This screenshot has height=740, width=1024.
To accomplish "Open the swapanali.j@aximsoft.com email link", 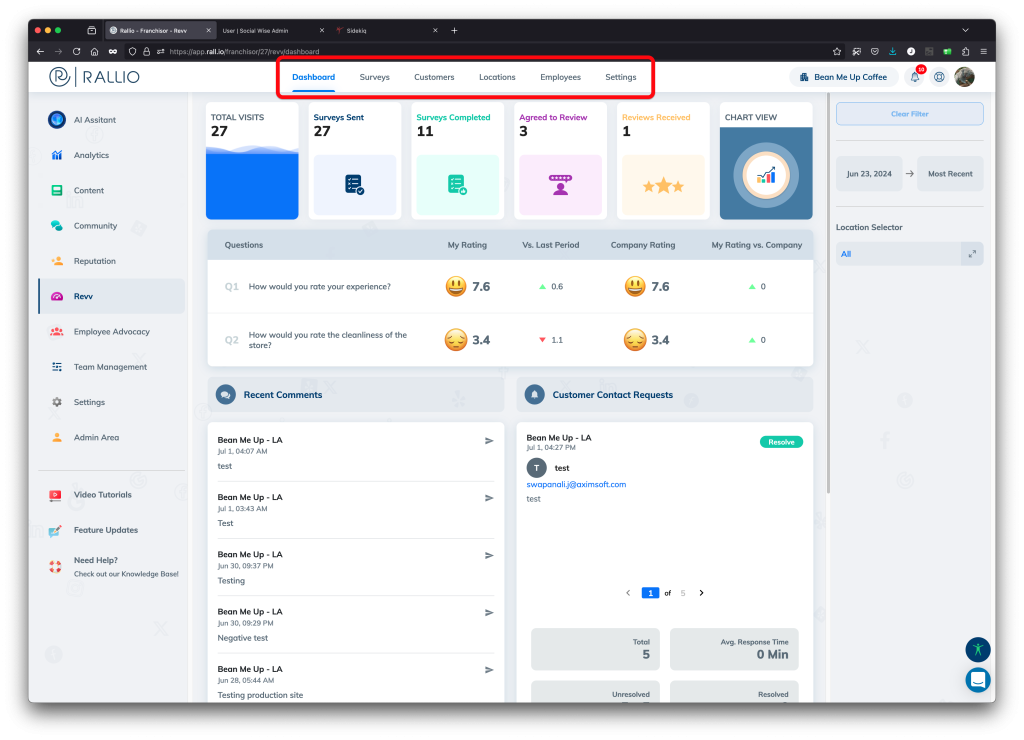I will (x=576, y=484).
